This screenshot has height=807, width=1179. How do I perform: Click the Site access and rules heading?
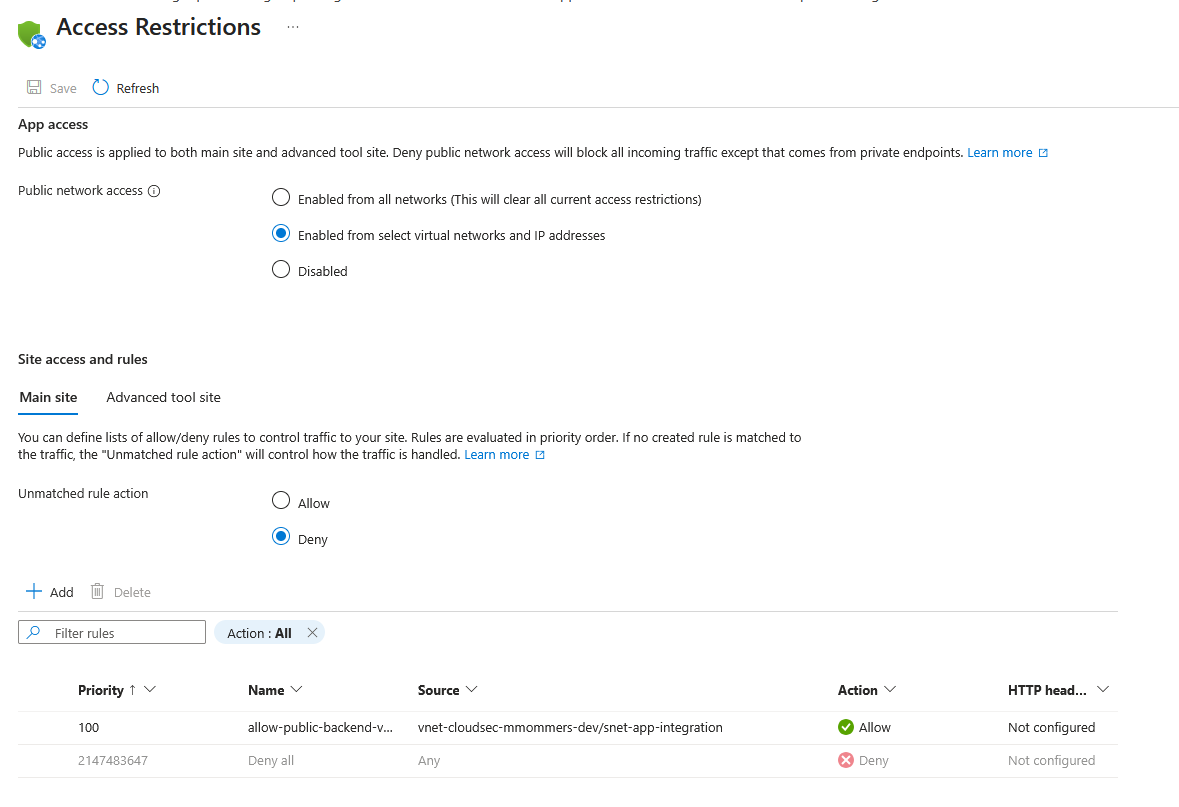click(x=83, y=360)
